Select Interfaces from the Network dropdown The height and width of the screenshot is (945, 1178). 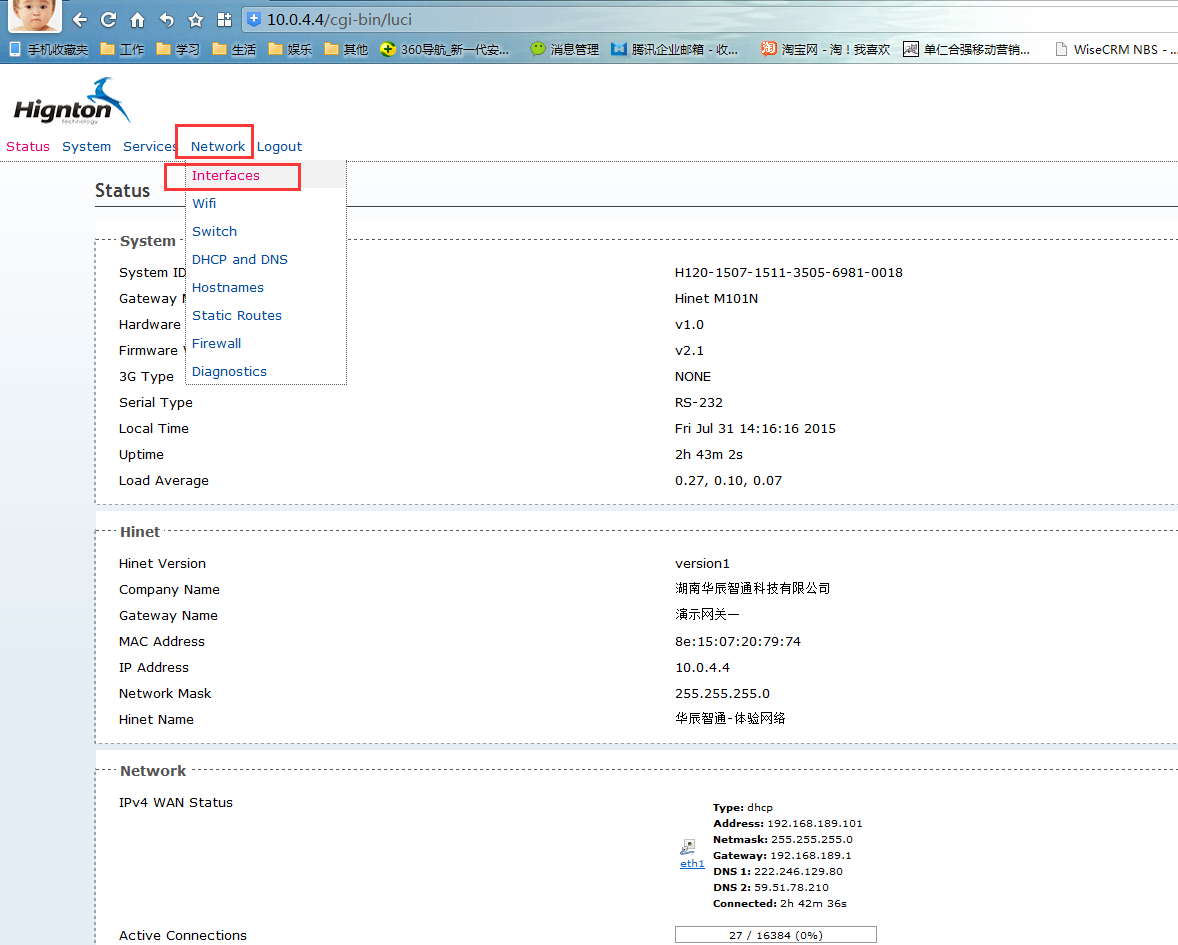tap(226, 175)
